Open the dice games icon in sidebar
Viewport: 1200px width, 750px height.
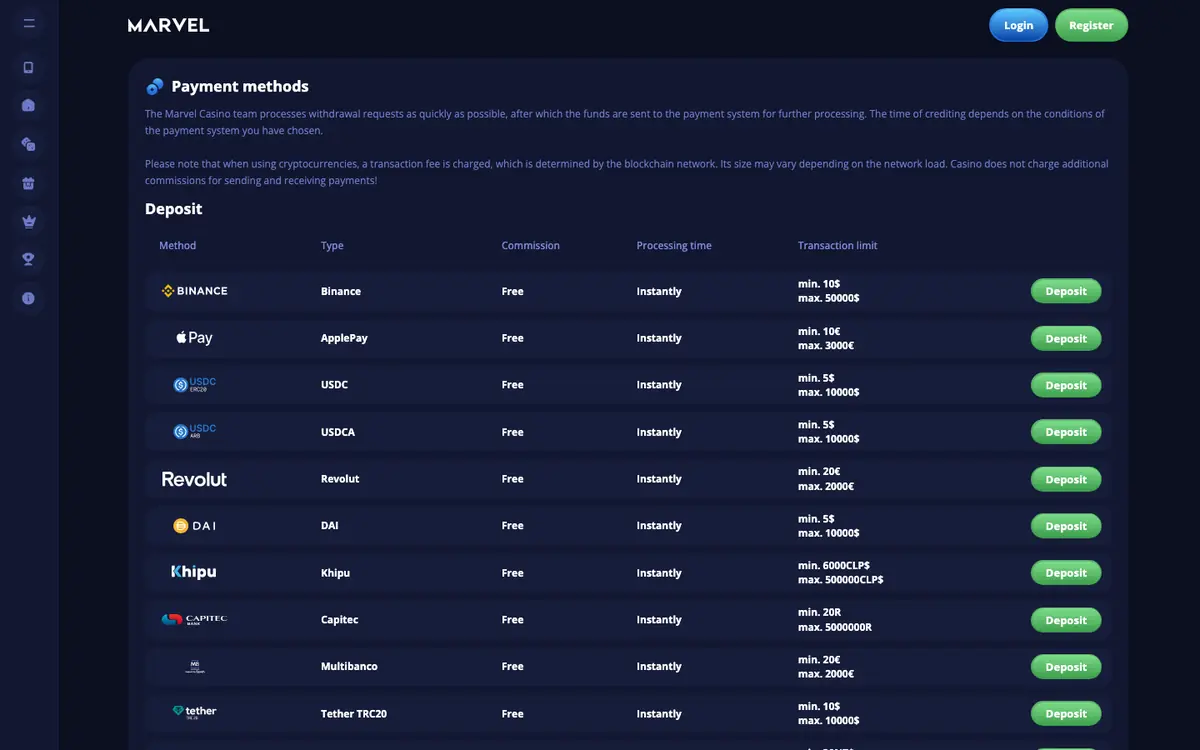pos(29,144)
